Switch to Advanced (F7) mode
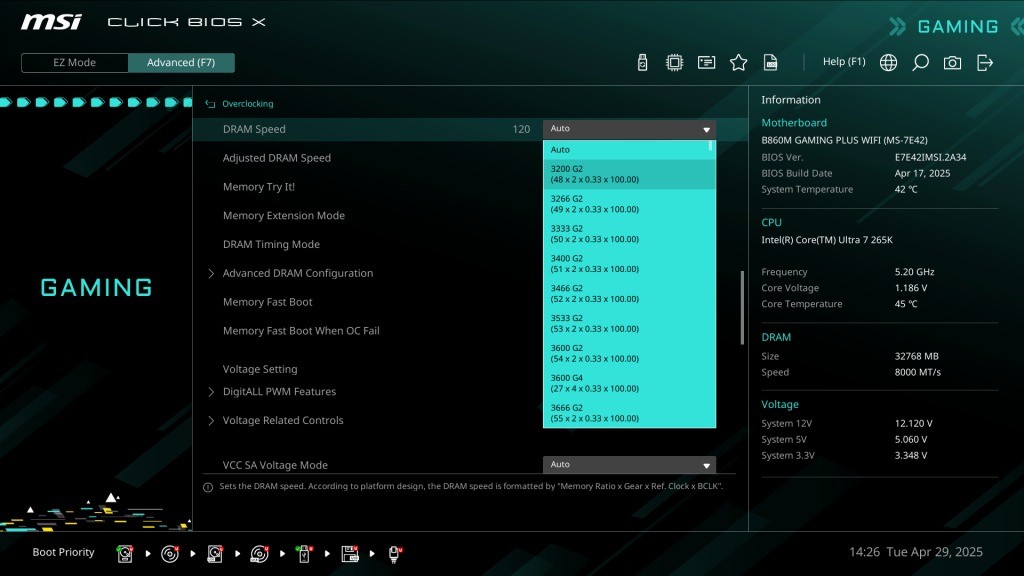The image size is (1024, 576). (181, 63)
